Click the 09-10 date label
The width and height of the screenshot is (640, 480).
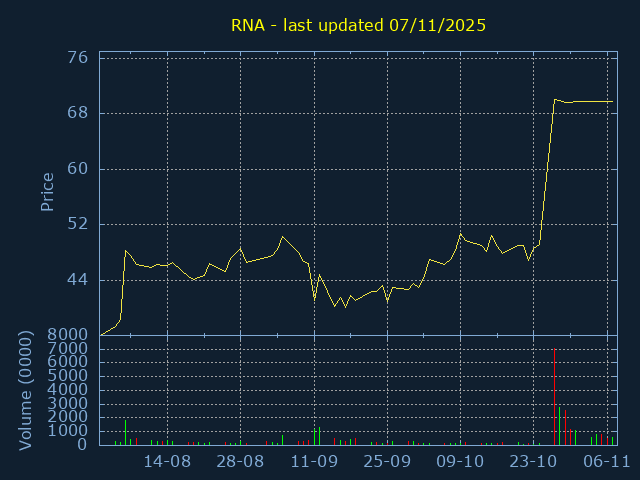[x=460, y=462]
